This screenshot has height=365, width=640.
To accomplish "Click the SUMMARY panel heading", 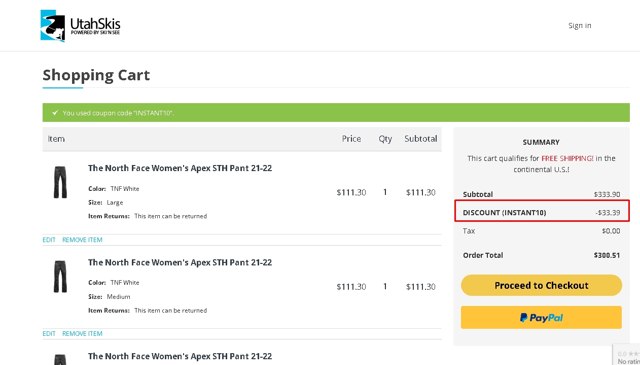I will tap(541, 142).
